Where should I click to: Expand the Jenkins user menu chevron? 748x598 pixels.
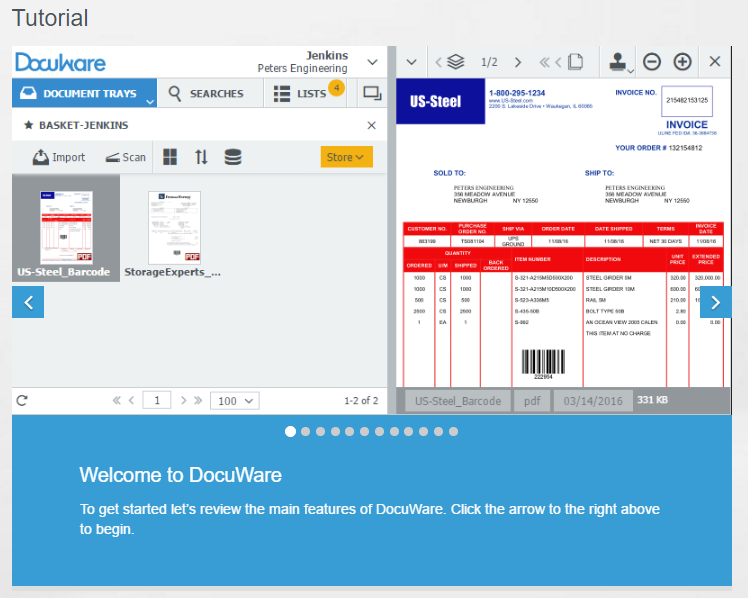(x=372, y=62)
